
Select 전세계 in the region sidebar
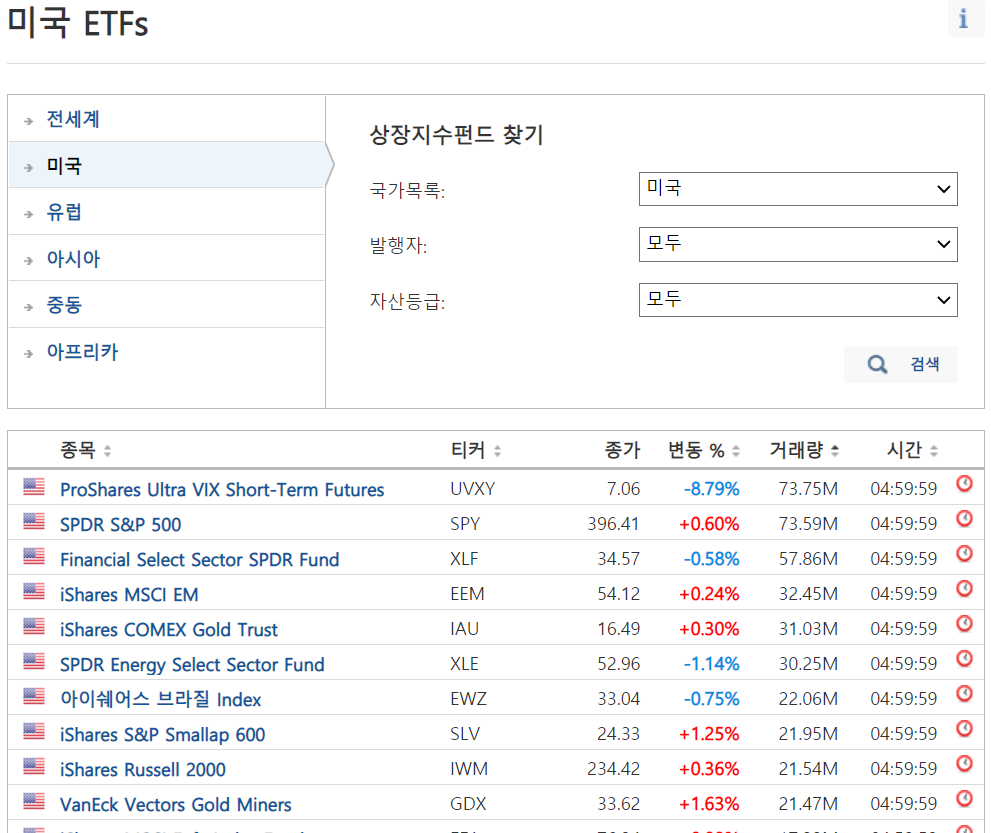click(x=73, y=119)
